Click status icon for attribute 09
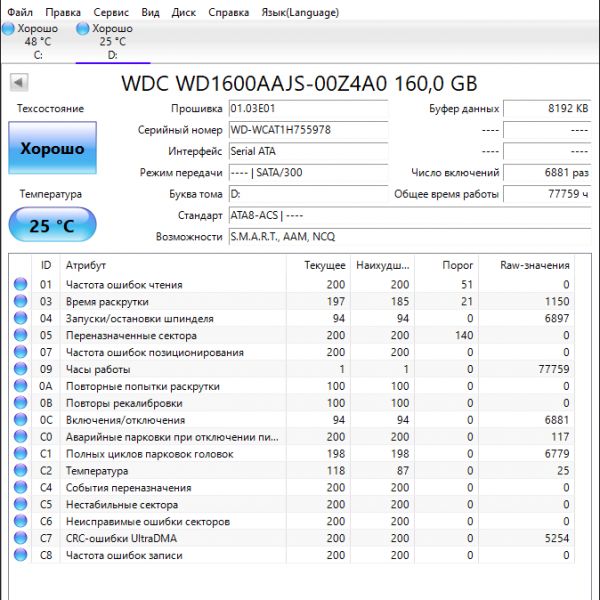 pyautogui.click(x=20, y=369)
